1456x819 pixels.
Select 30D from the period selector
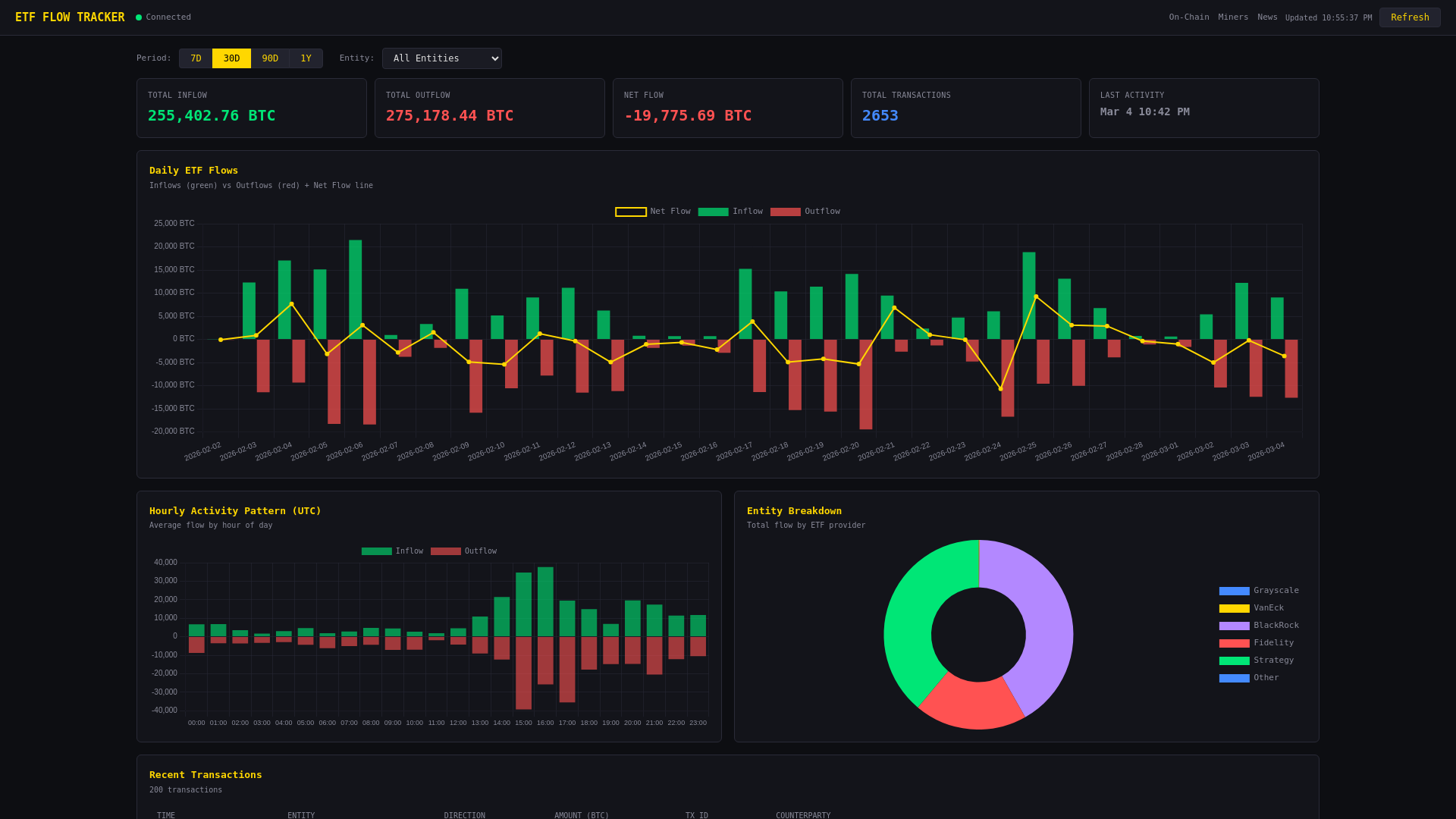(231, 58)
